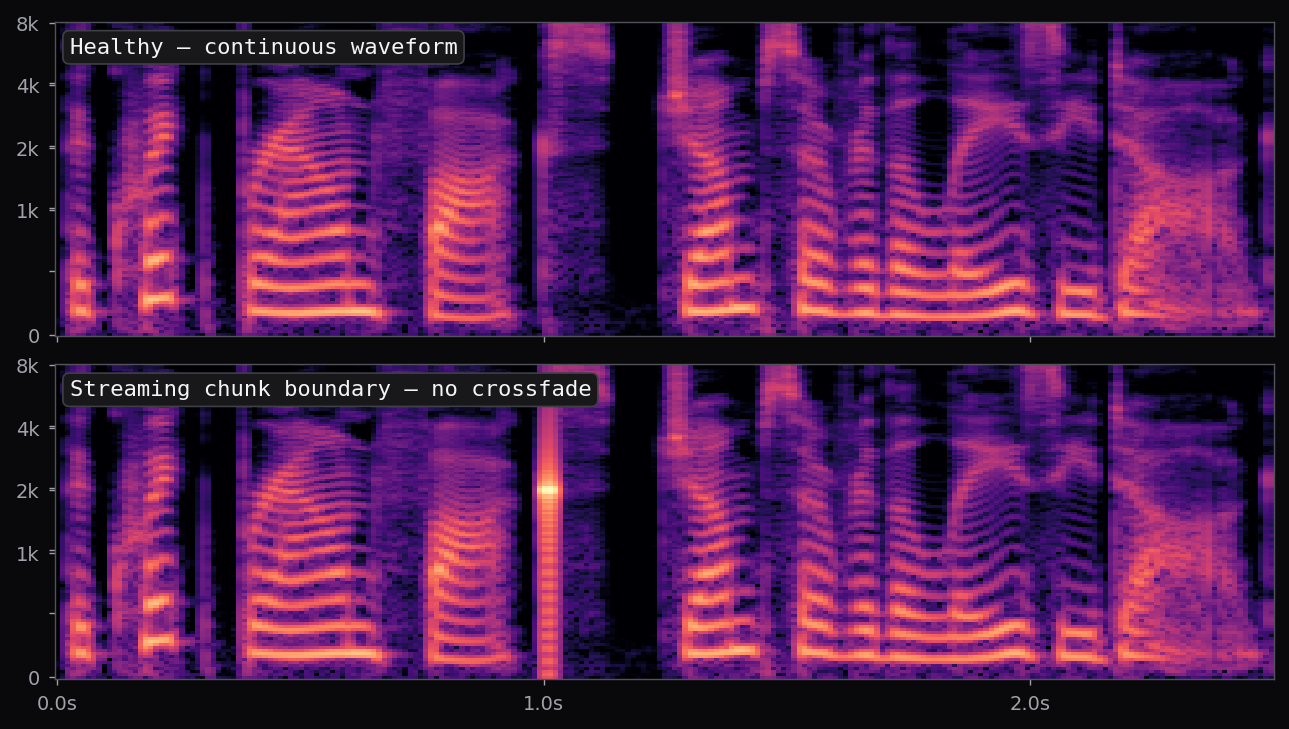Click the "Streaming chunk boundary — no crossfade" label

coord(331,389)
